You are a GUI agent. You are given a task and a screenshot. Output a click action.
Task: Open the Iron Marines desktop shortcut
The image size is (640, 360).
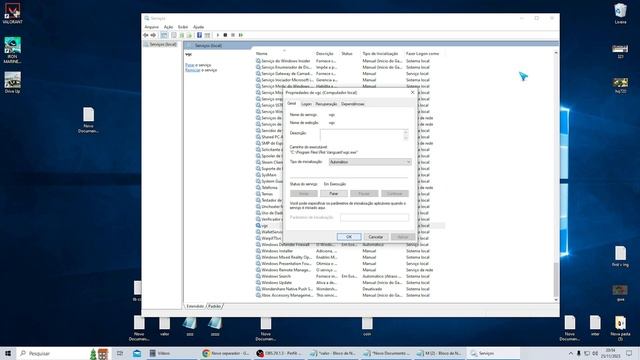pos(12,50)
